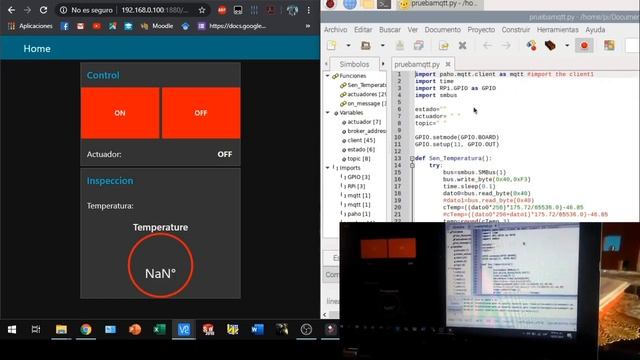The width and height of the screenshot is (640, 360).
Task: Navigate forward with the right arrow in Geany
Action: (506, 45)
